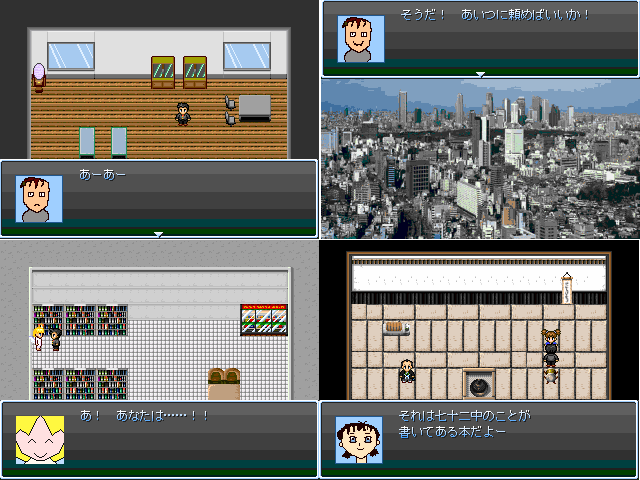Image resolution: width=640 pixels, height=480 pixels.
Task: Click the right wall window above the desk
Action: pos(247,56)
